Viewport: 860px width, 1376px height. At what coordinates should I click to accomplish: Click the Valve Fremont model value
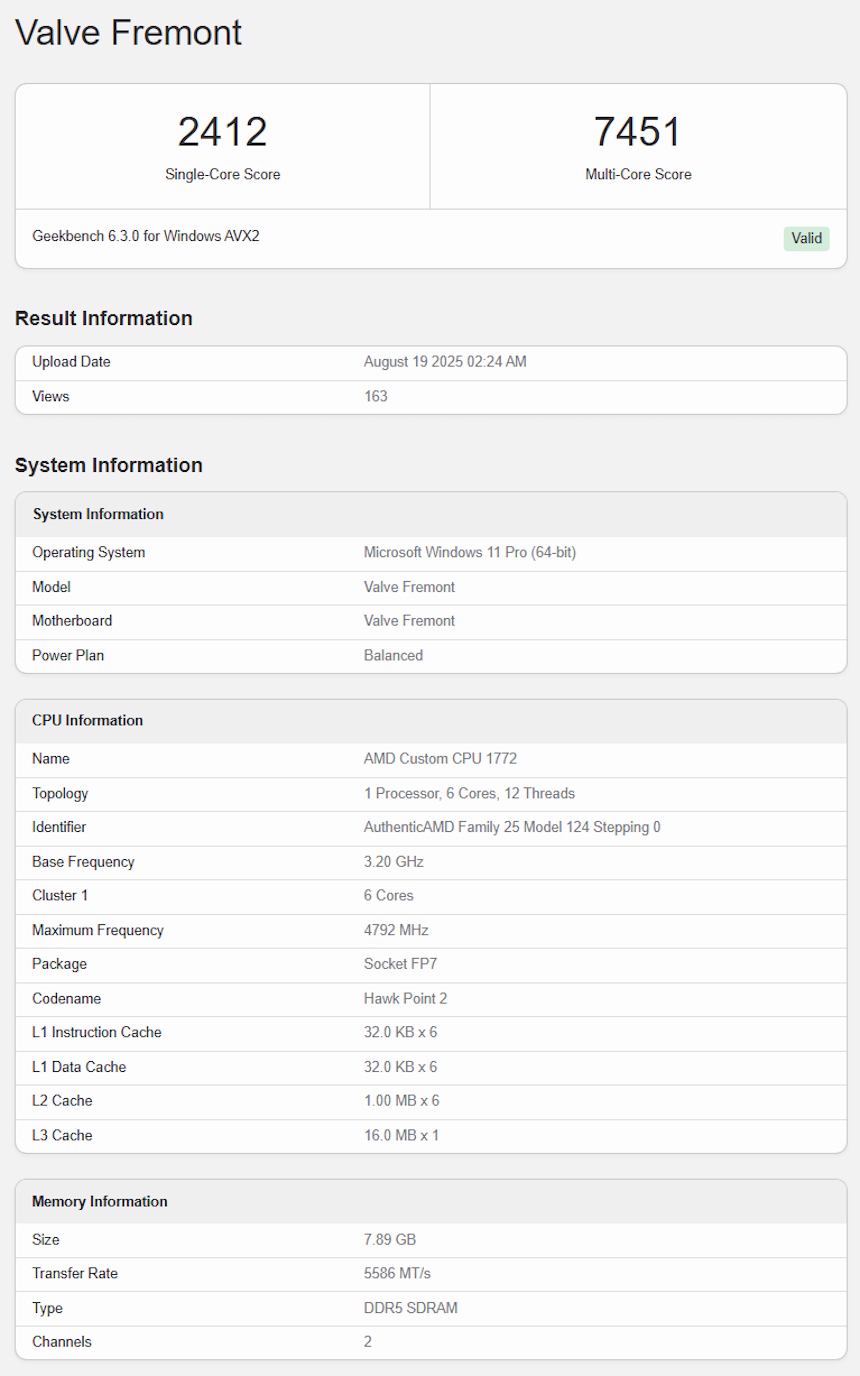[x=408, y=587]
